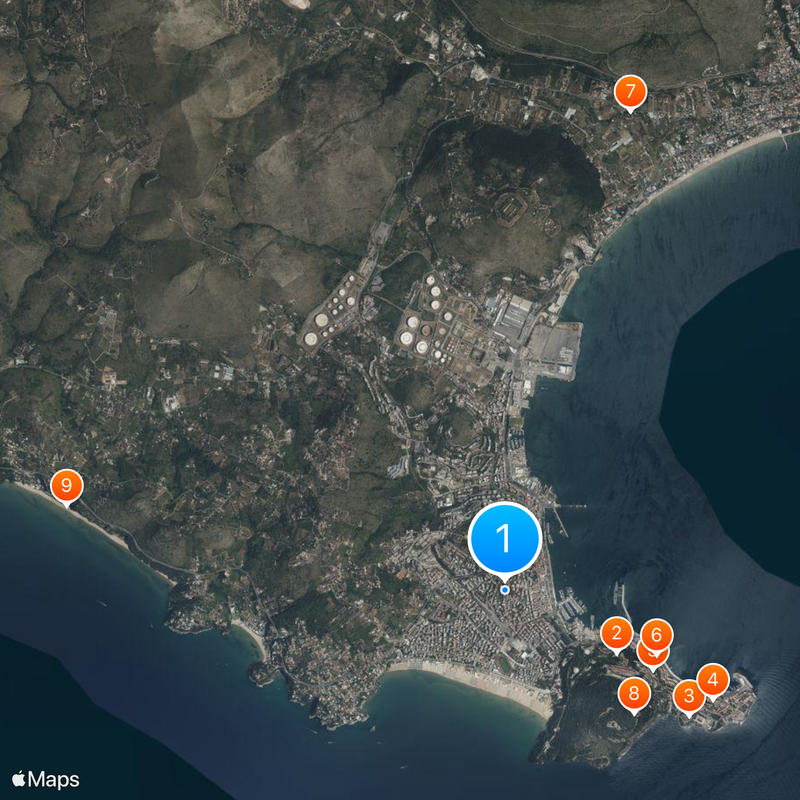800x800 pixels.
Task: Open orange pin 3 on the peninsula
Action: point(689,696)
